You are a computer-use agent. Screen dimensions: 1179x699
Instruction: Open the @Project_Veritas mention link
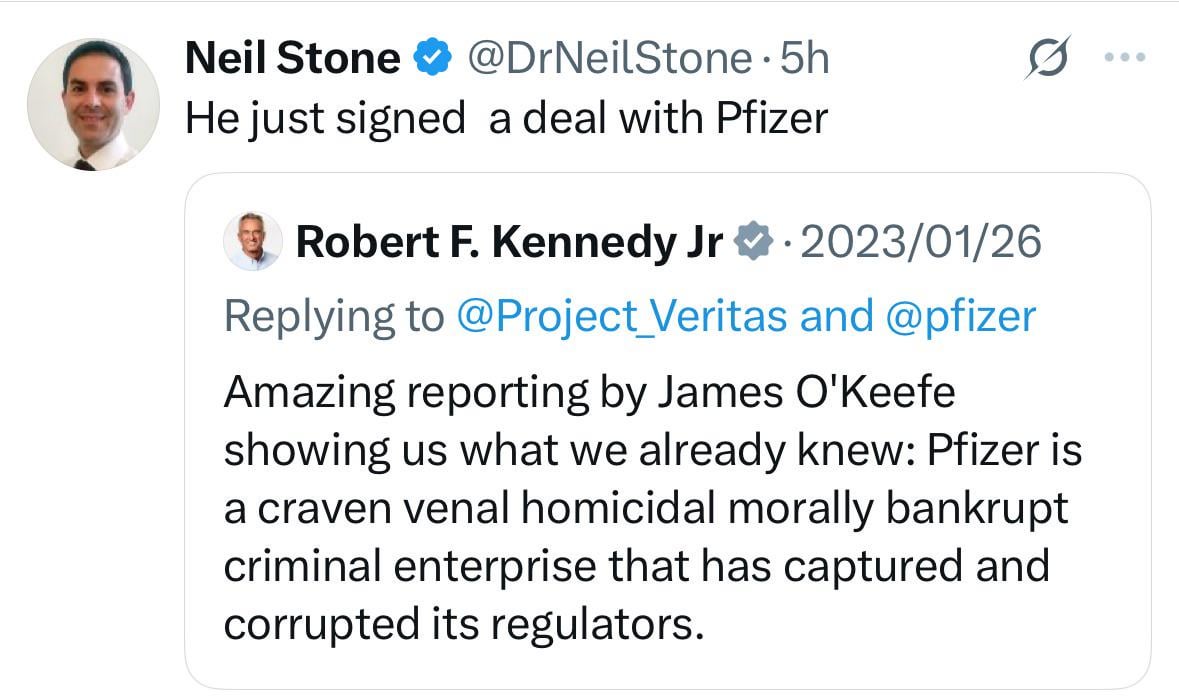click(x=622, y=316)
